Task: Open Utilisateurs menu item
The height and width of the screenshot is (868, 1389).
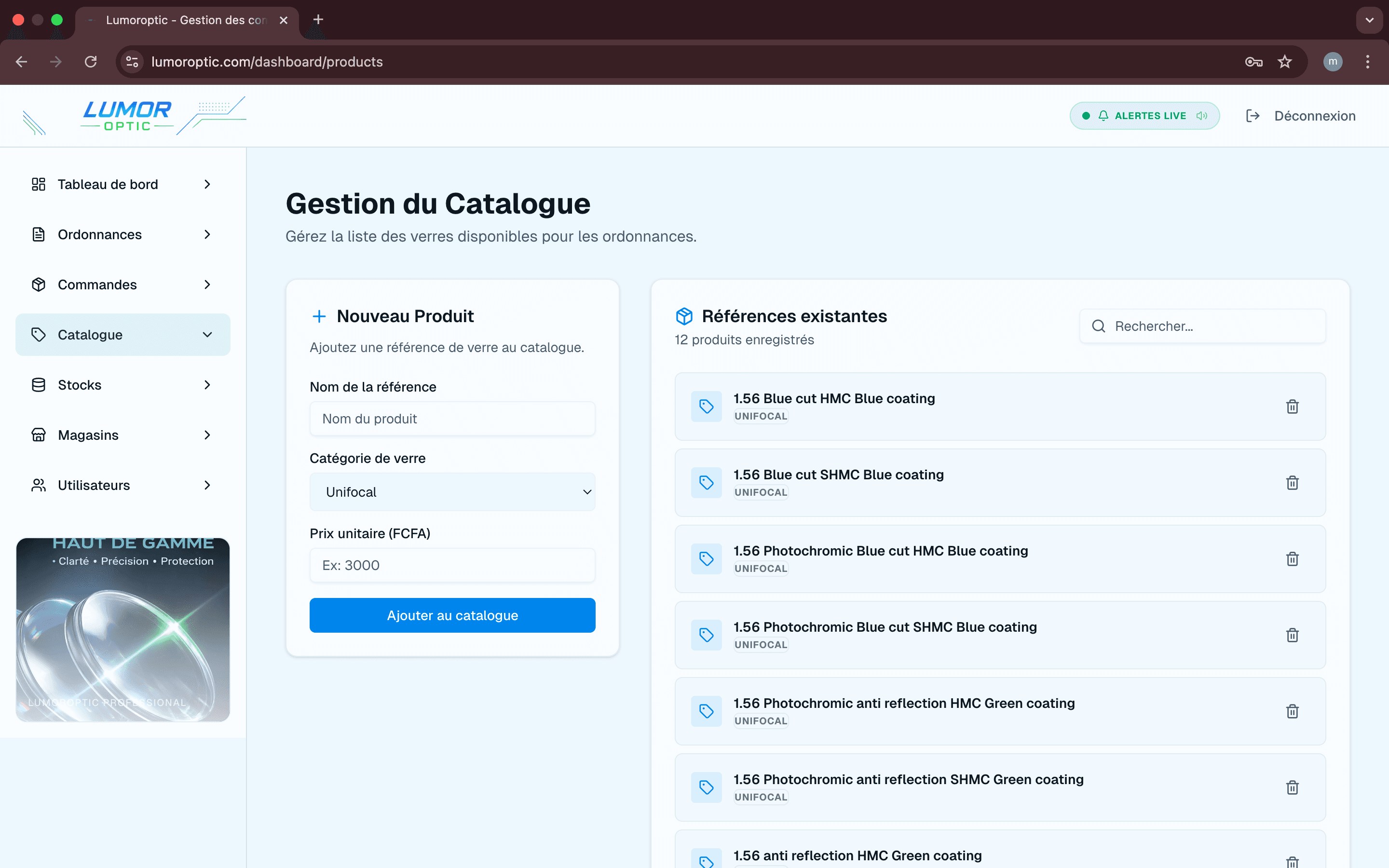Action: coord(123,485)
